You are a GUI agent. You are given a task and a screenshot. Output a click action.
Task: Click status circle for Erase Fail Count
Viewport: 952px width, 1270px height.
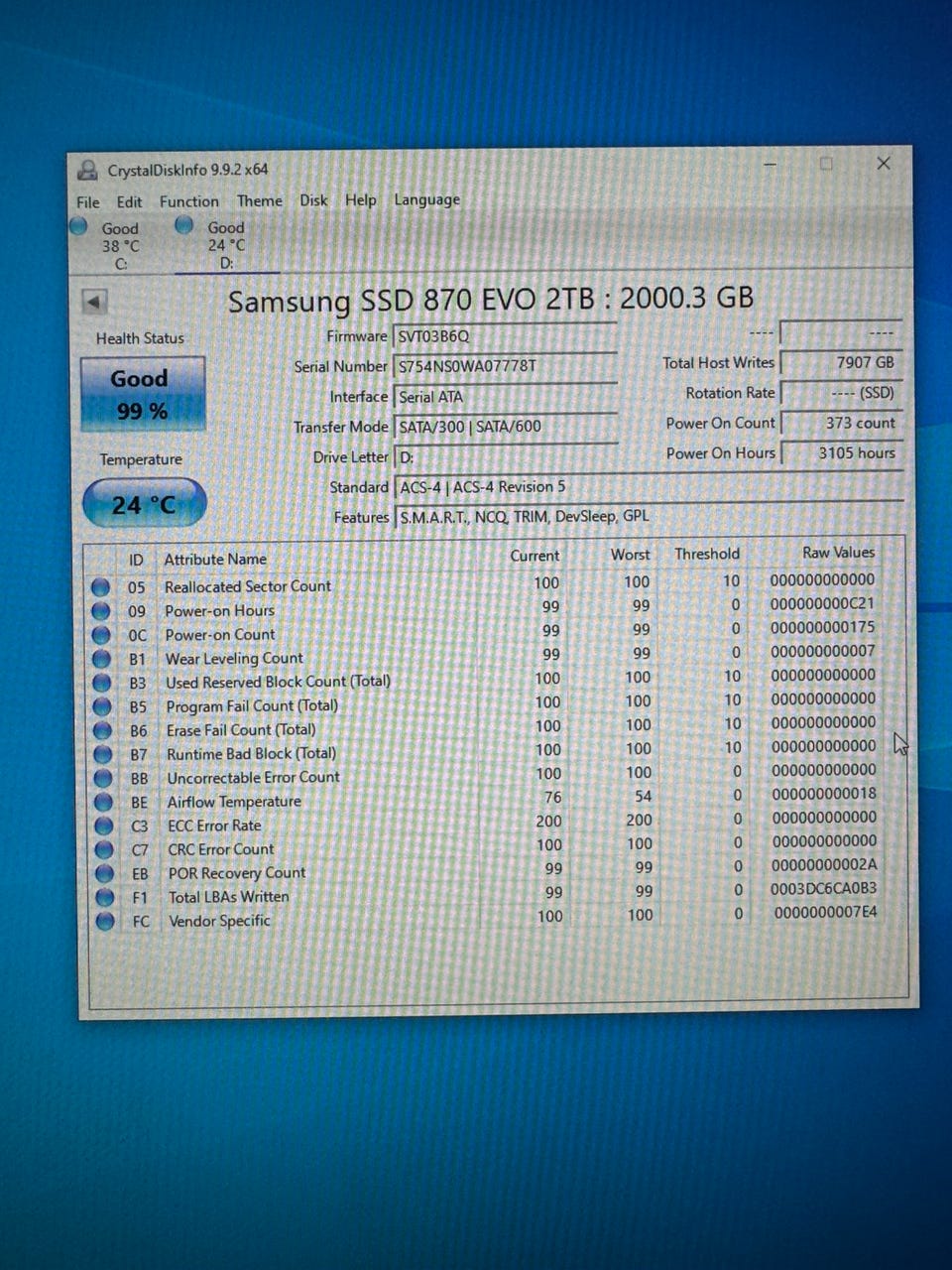click(102, 730)
